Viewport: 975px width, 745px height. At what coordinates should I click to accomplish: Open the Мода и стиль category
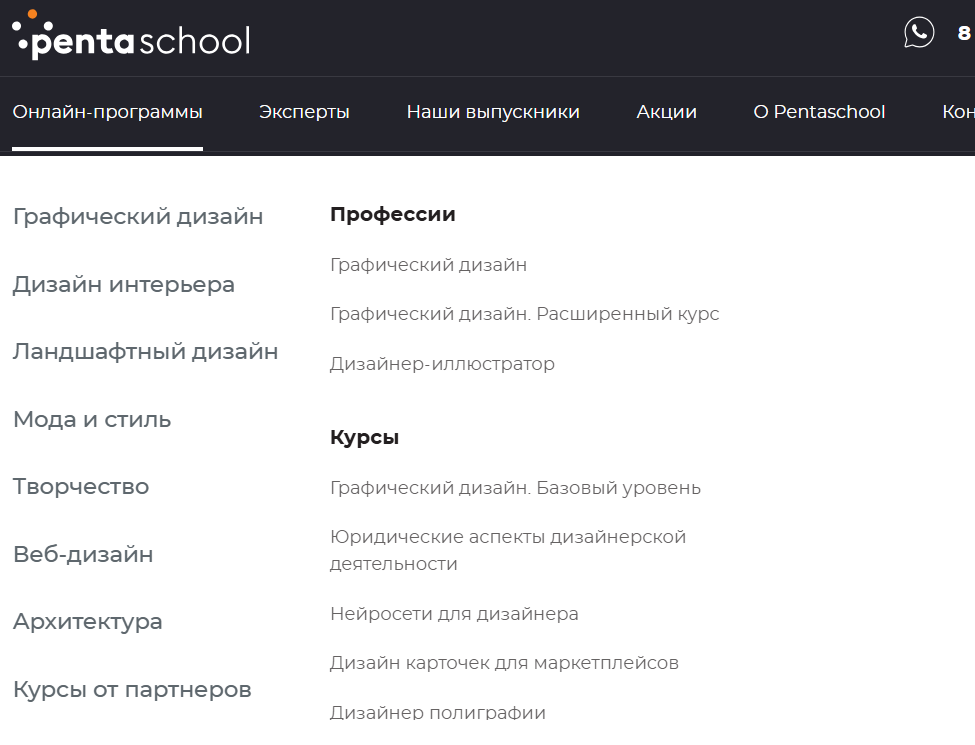tap(92, 420)
